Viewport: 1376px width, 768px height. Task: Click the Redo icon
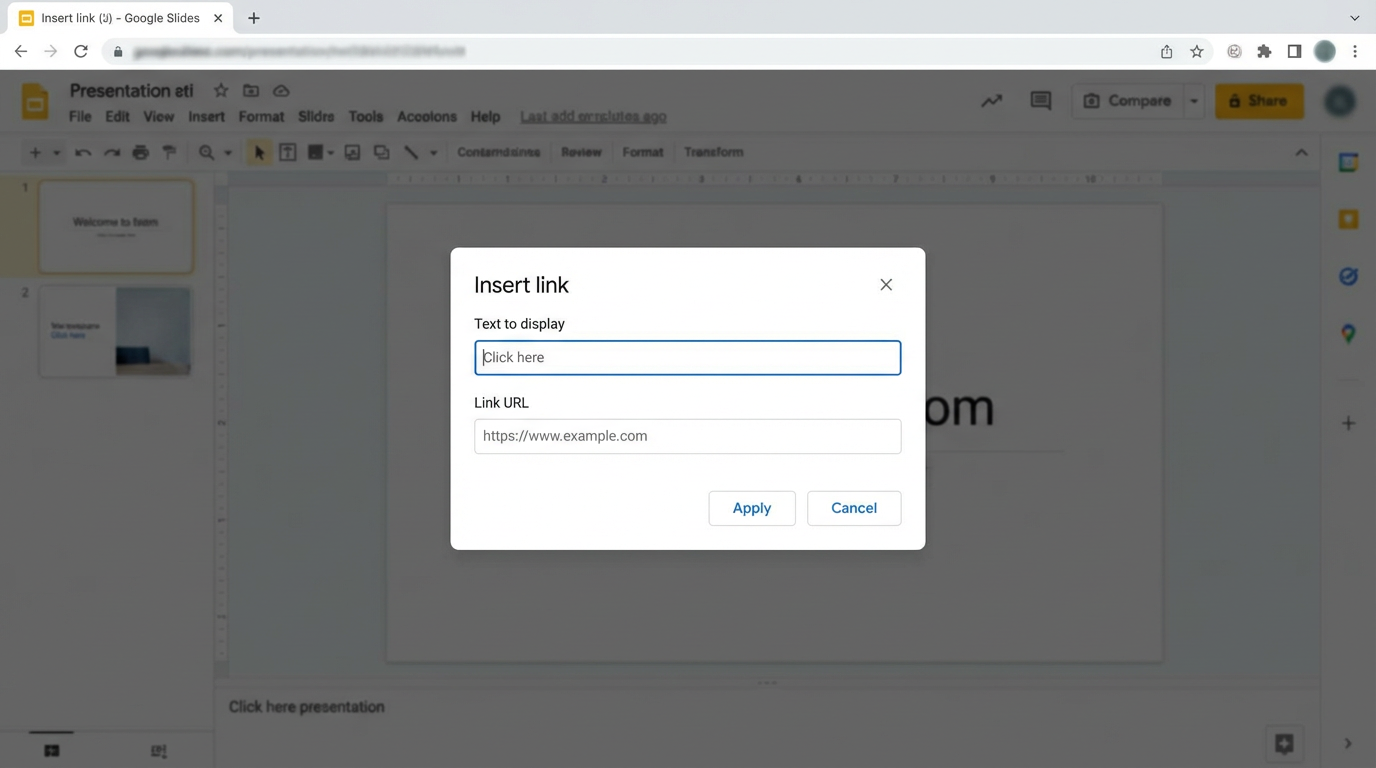[x=111, y=152]
